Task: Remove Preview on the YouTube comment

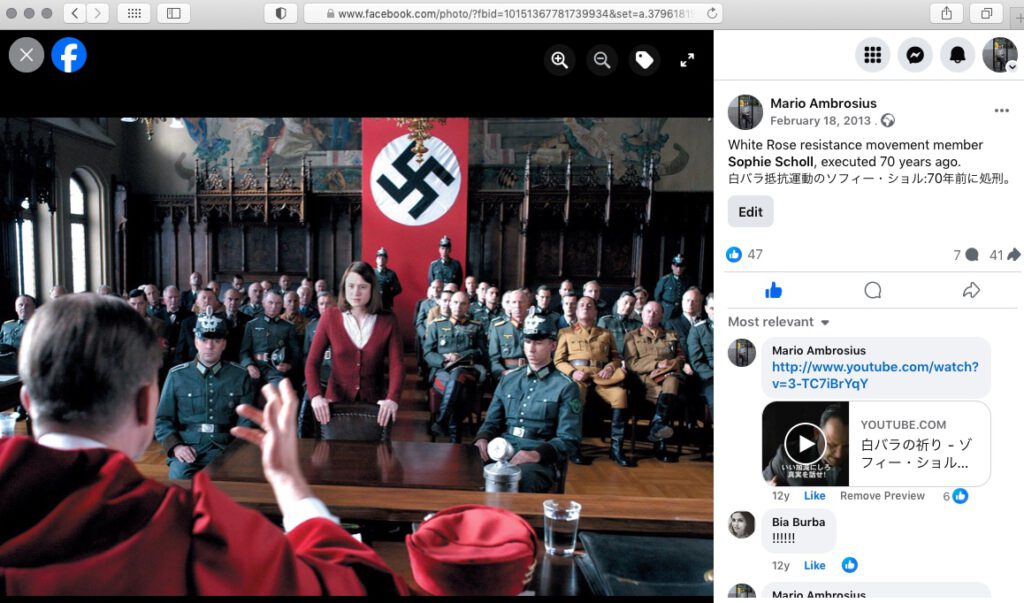Action: [x=882, y=495]
